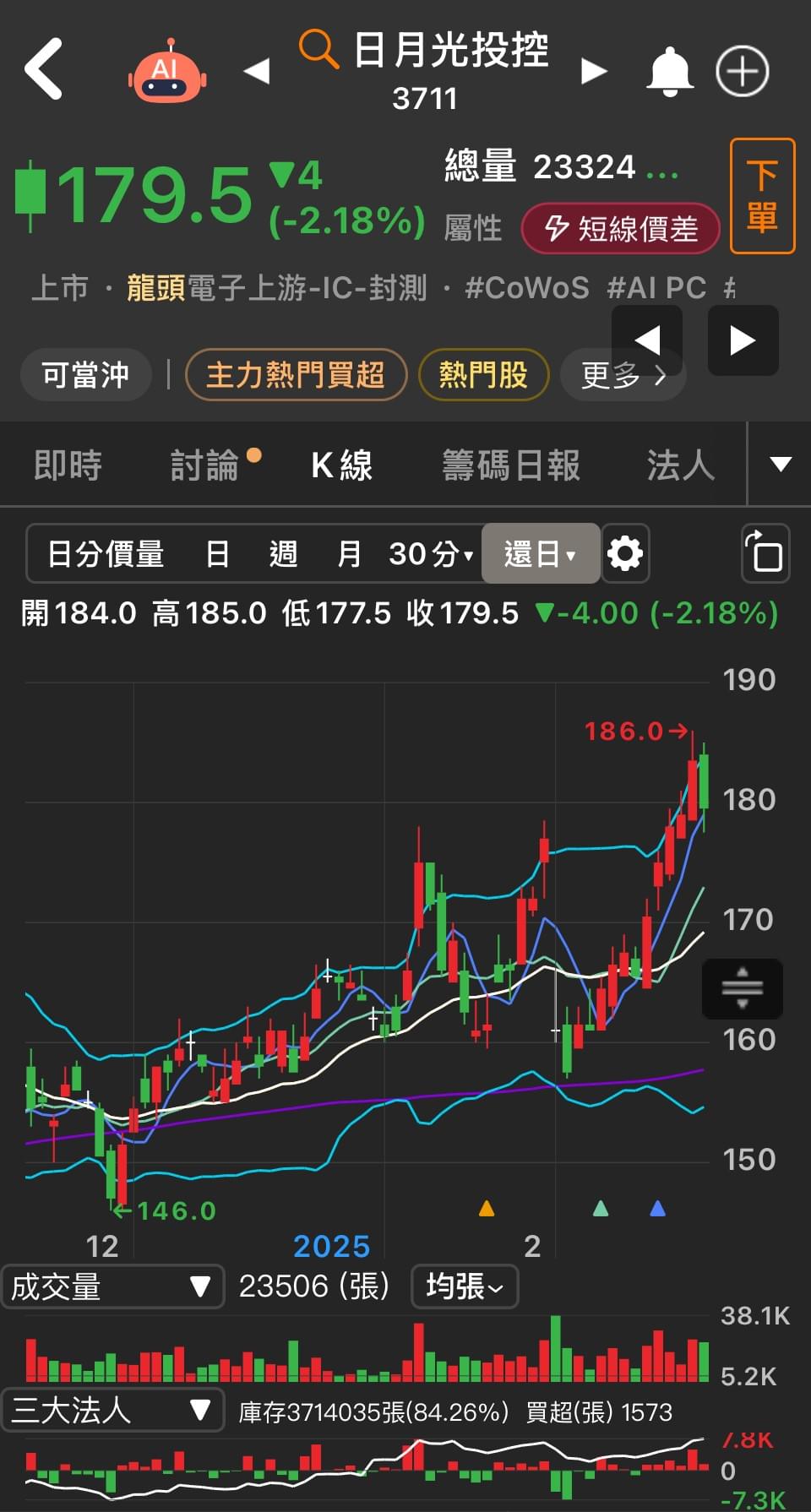Tap the 總量 23324 volume text
The image size is (811, 1512).
(561, 166)
